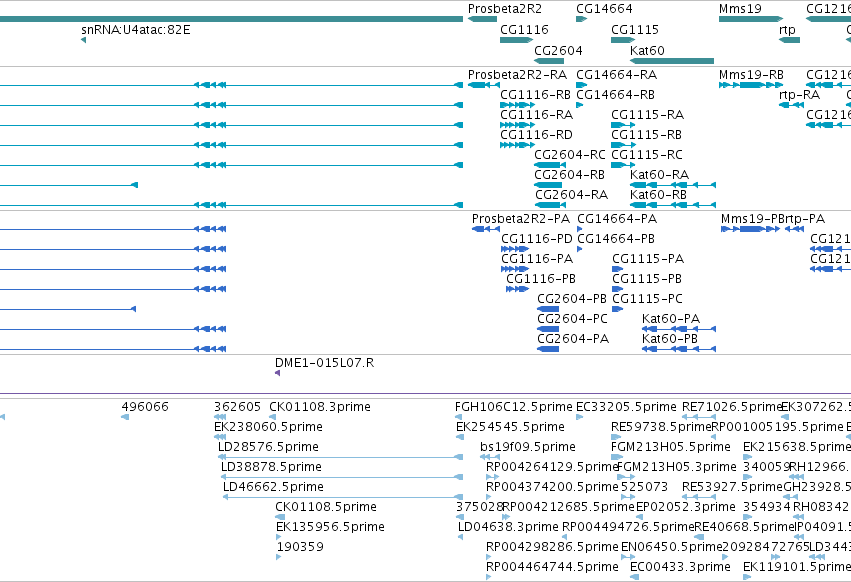Open protein CG1116-PD
This screenshot has width=851, height=582.
[537, 239]
